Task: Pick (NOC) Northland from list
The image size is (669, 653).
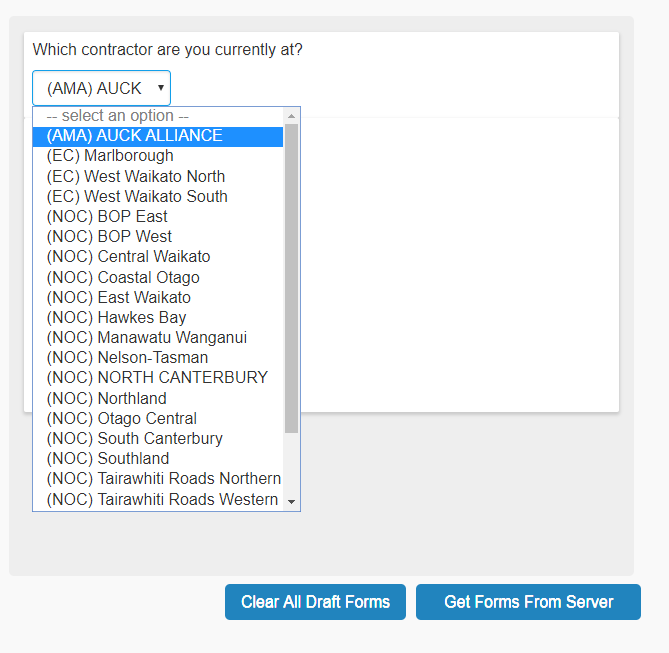Action: (106, 398)
